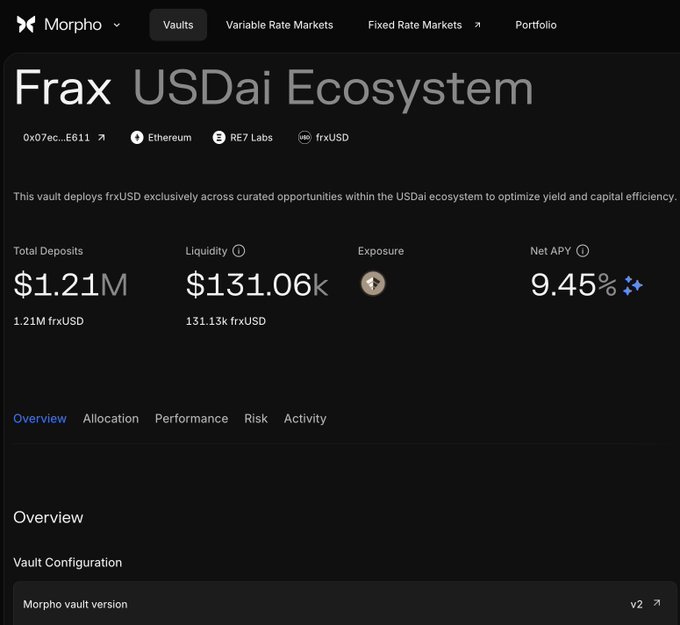Click the RE7 Labs curator icon

click(219, 137)
